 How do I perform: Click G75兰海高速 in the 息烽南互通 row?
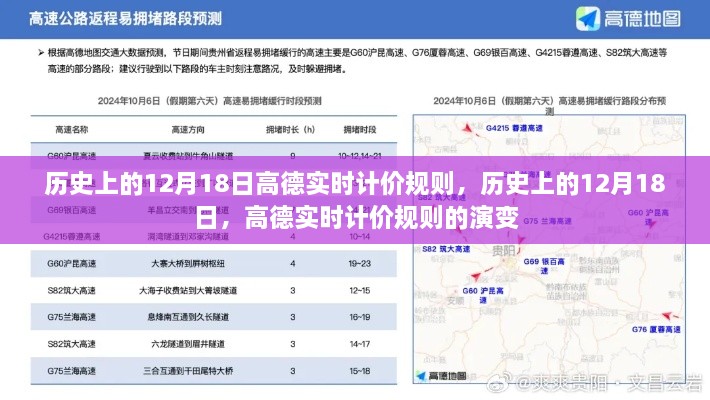click(x=72, y=317)
